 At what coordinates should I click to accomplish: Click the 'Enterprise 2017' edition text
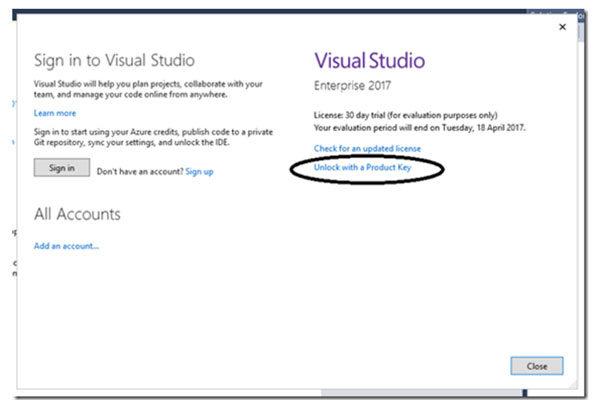352,85
